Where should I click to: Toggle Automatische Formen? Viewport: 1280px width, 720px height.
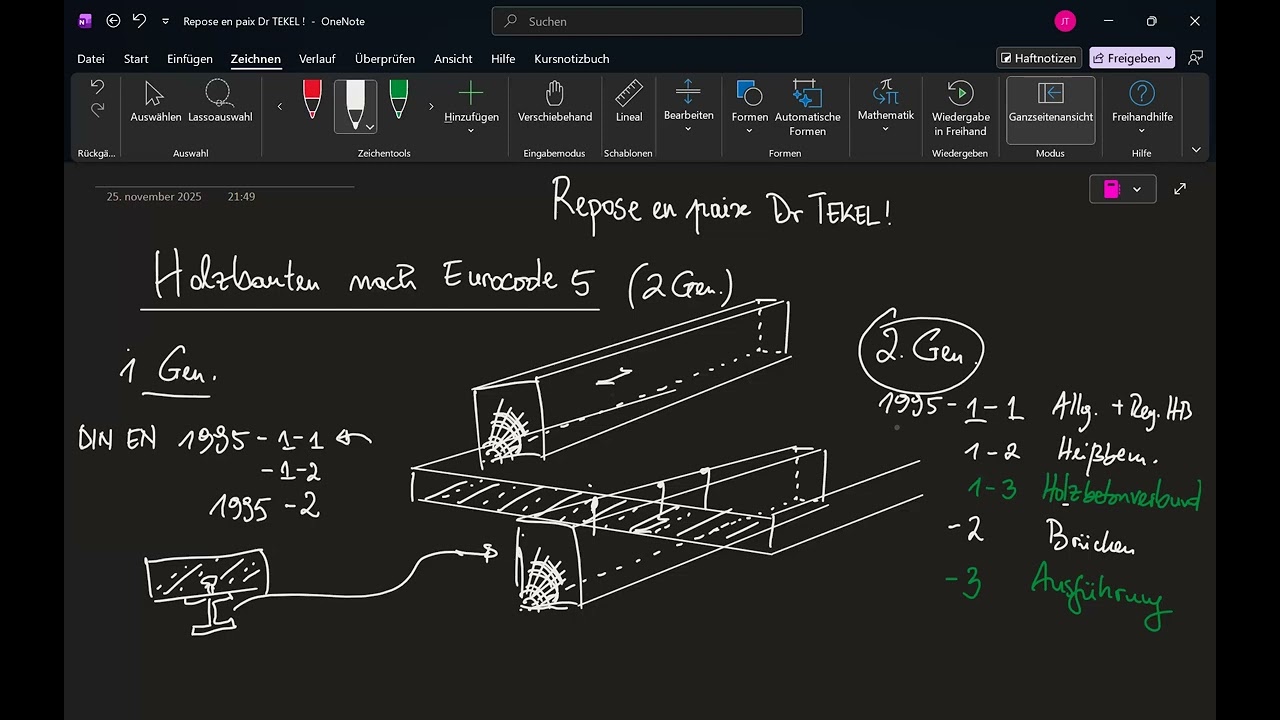tap(807, 108)
